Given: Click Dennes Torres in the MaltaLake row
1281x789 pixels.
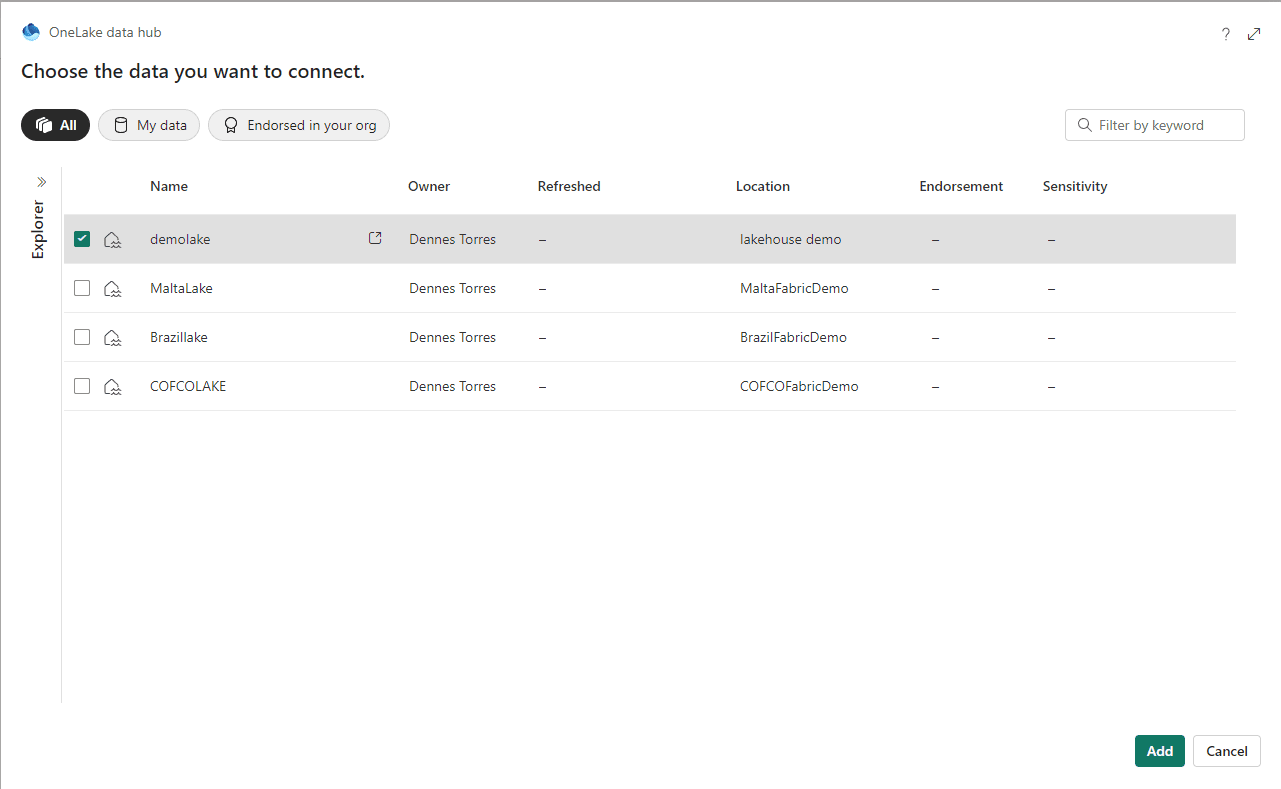Looking at the screenshot, I should click(x=453, y=288).
